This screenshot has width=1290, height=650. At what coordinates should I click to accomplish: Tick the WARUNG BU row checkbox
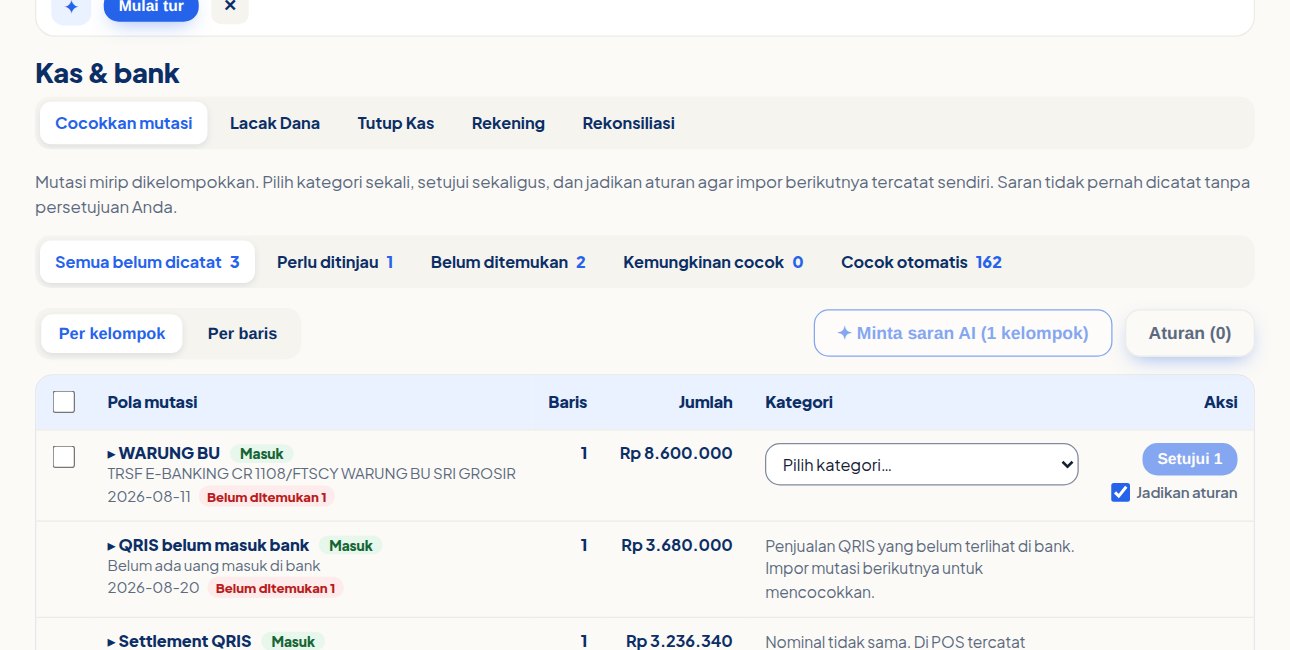click(64, 457)
